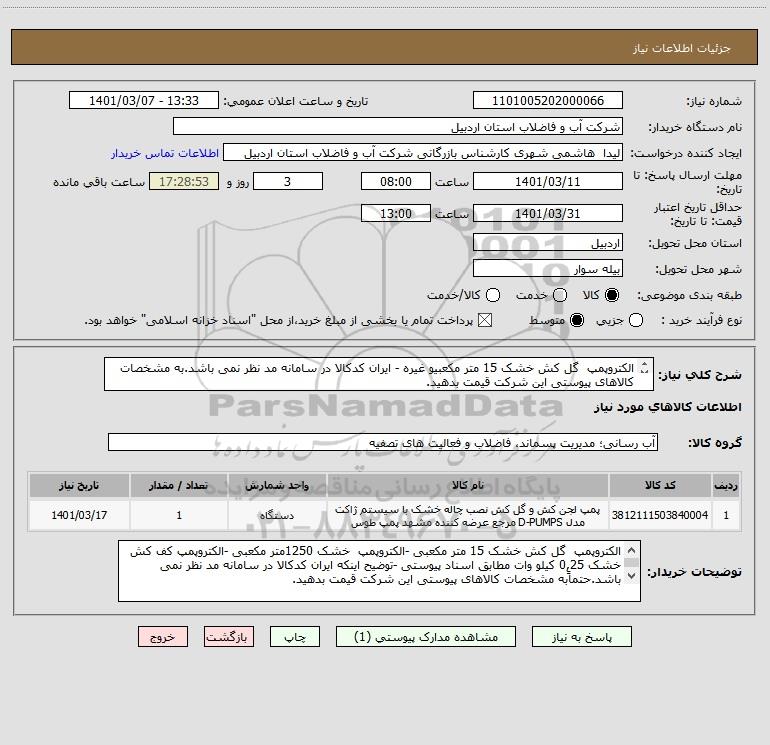Image resolution: width=770 pixels, height=745 pixels.
Task: Click the بازگشت back button
Action: pyautogui.click(x=229, y=637)
